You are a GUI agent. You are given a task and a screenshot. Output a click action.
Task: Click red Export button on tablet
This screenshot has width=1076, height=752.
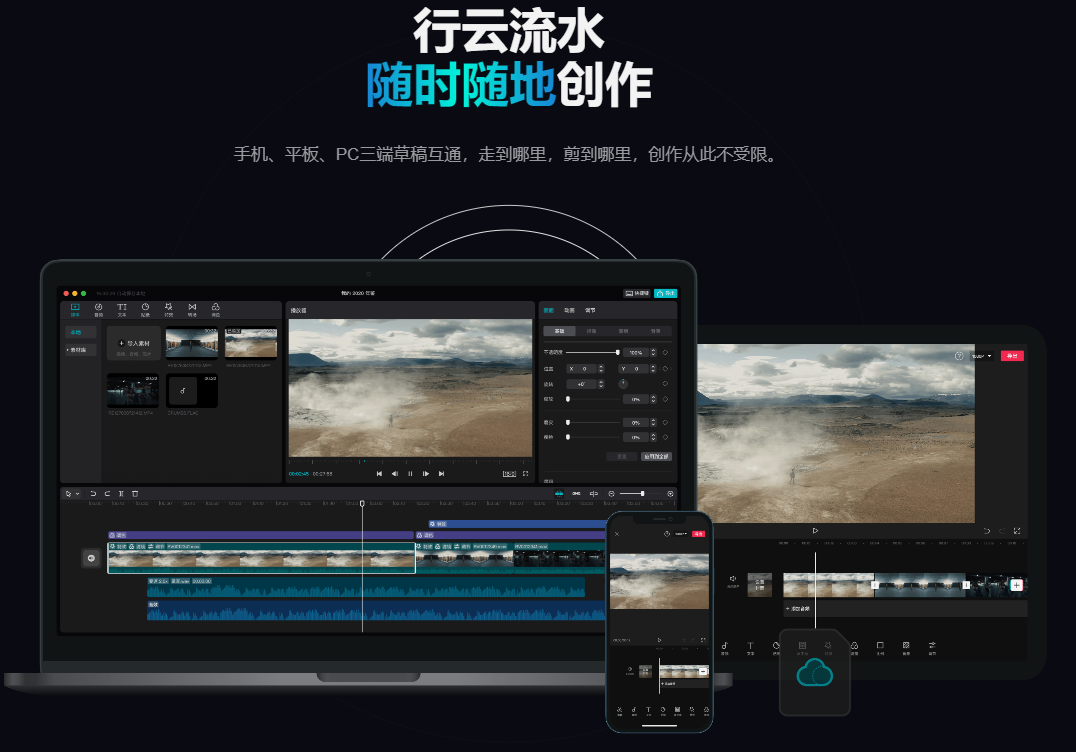[1012, 355]
